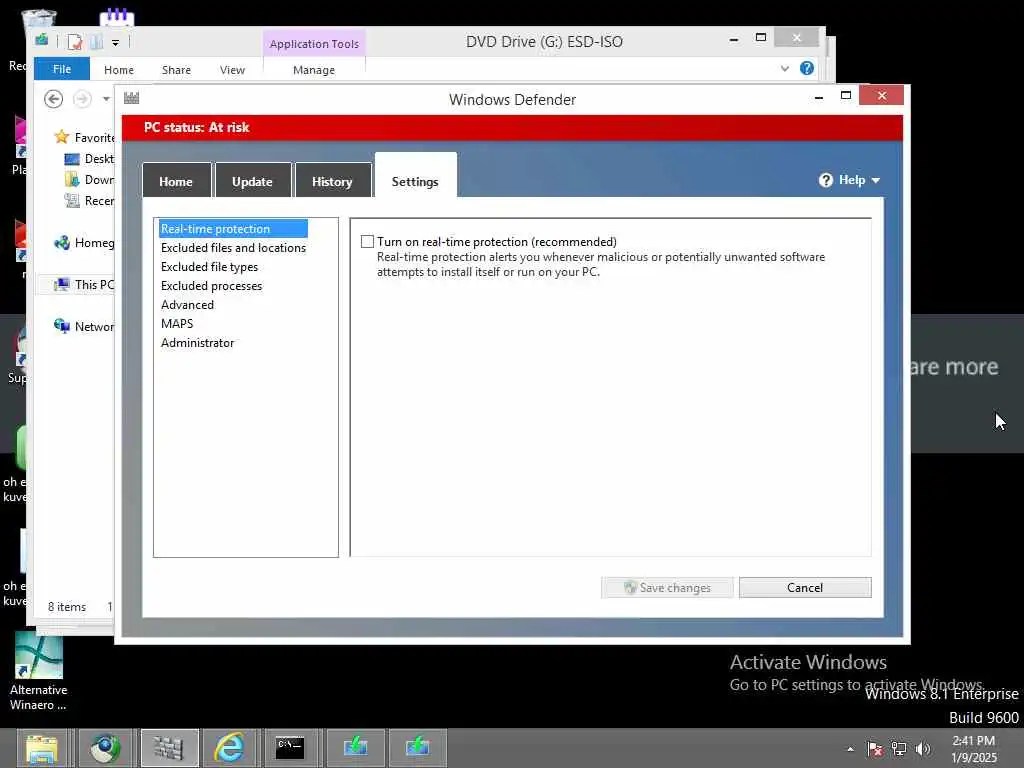
Task: Select Excluded files and locations
Action: point(233,248)
